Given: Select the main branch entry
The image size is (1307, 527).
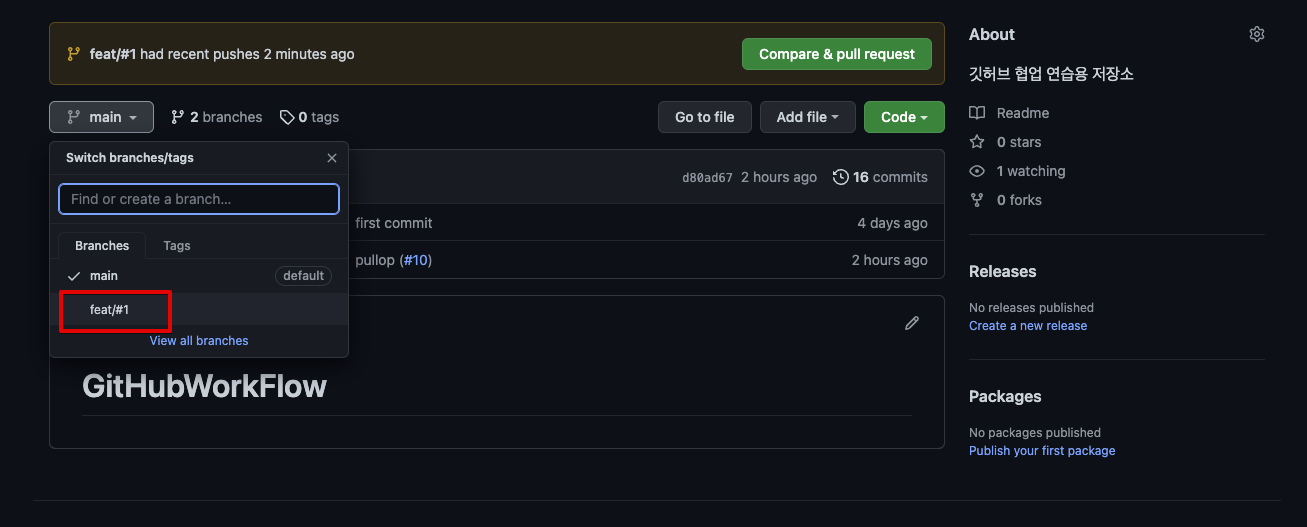Looking at the screenshot, I should (199, 276).
